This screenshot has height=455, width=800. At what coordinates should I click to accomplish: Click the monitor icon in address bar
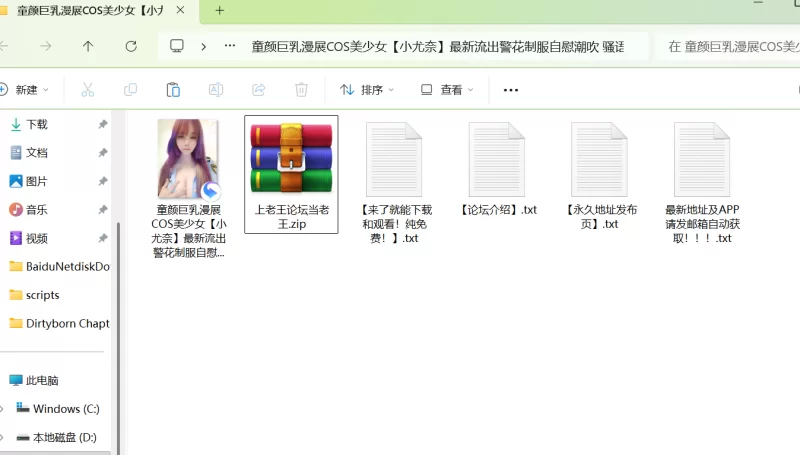click(177, 46)
